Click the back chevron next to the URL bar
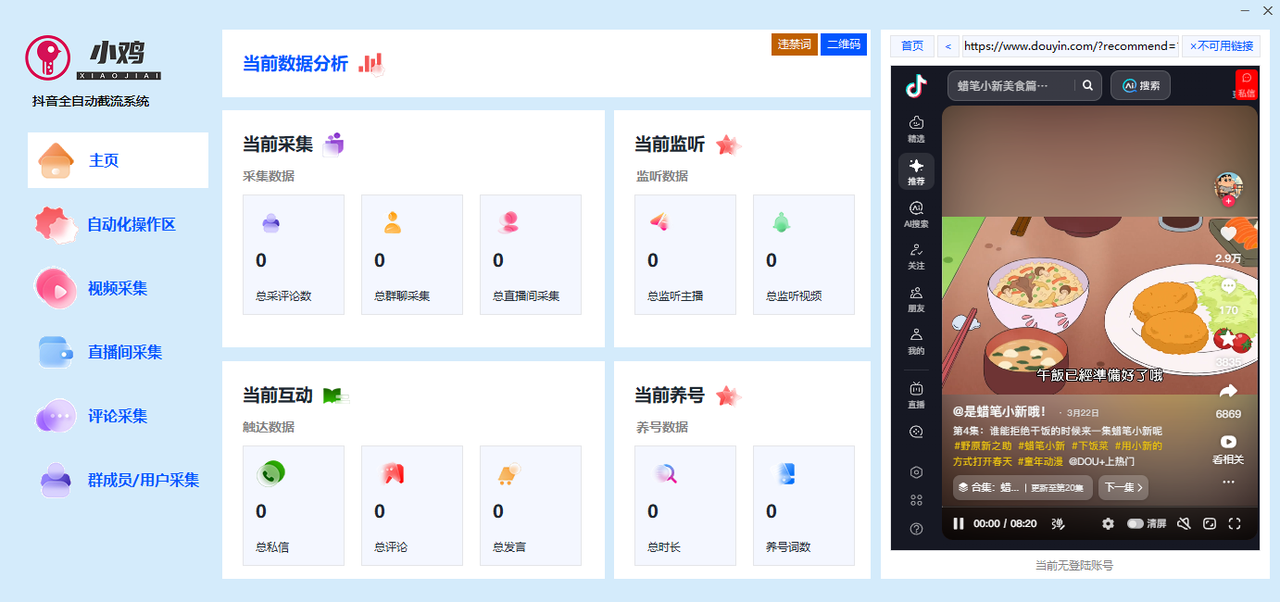Screen dimensions: 1280x602 [947, 46]
